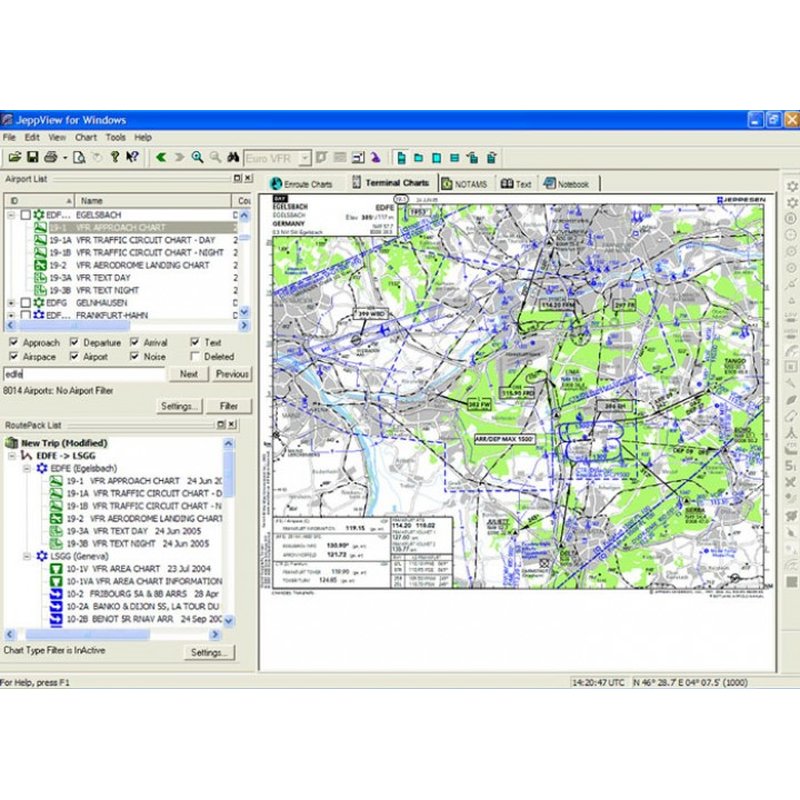Click the yellow question mark help icon
Screen dimensions: 800x800
click(115, 157)
